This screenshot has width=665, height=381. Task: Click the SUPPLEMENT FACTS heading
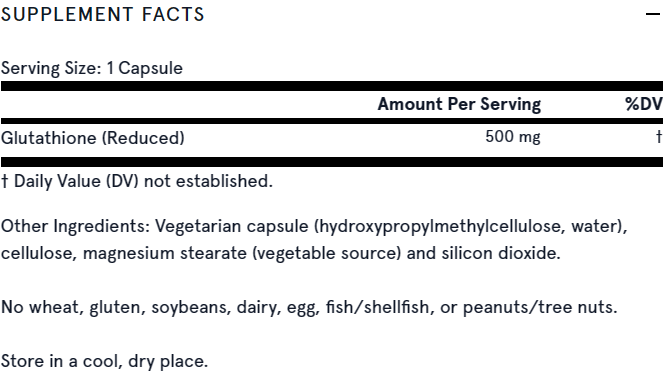(x=103, y=14)
